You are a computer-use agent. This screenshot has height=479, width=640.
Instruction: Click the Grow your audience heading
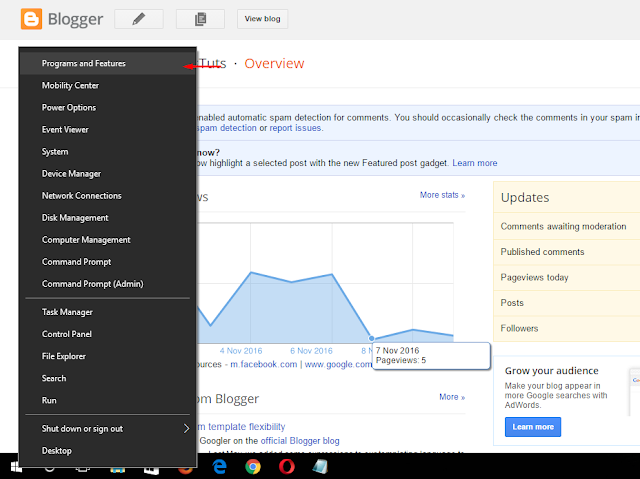pos(551,371)
